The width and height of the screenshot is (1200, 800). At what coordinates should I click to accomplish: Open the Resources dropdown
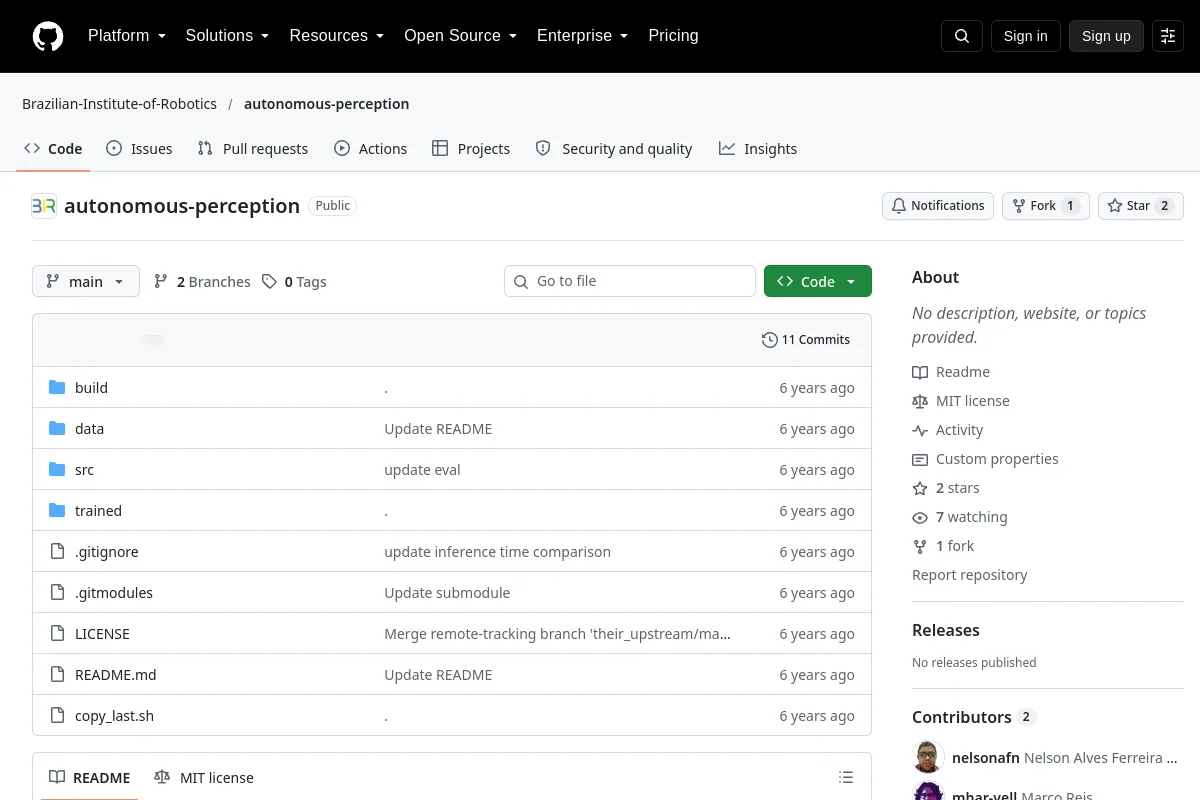tap(337, 36)
